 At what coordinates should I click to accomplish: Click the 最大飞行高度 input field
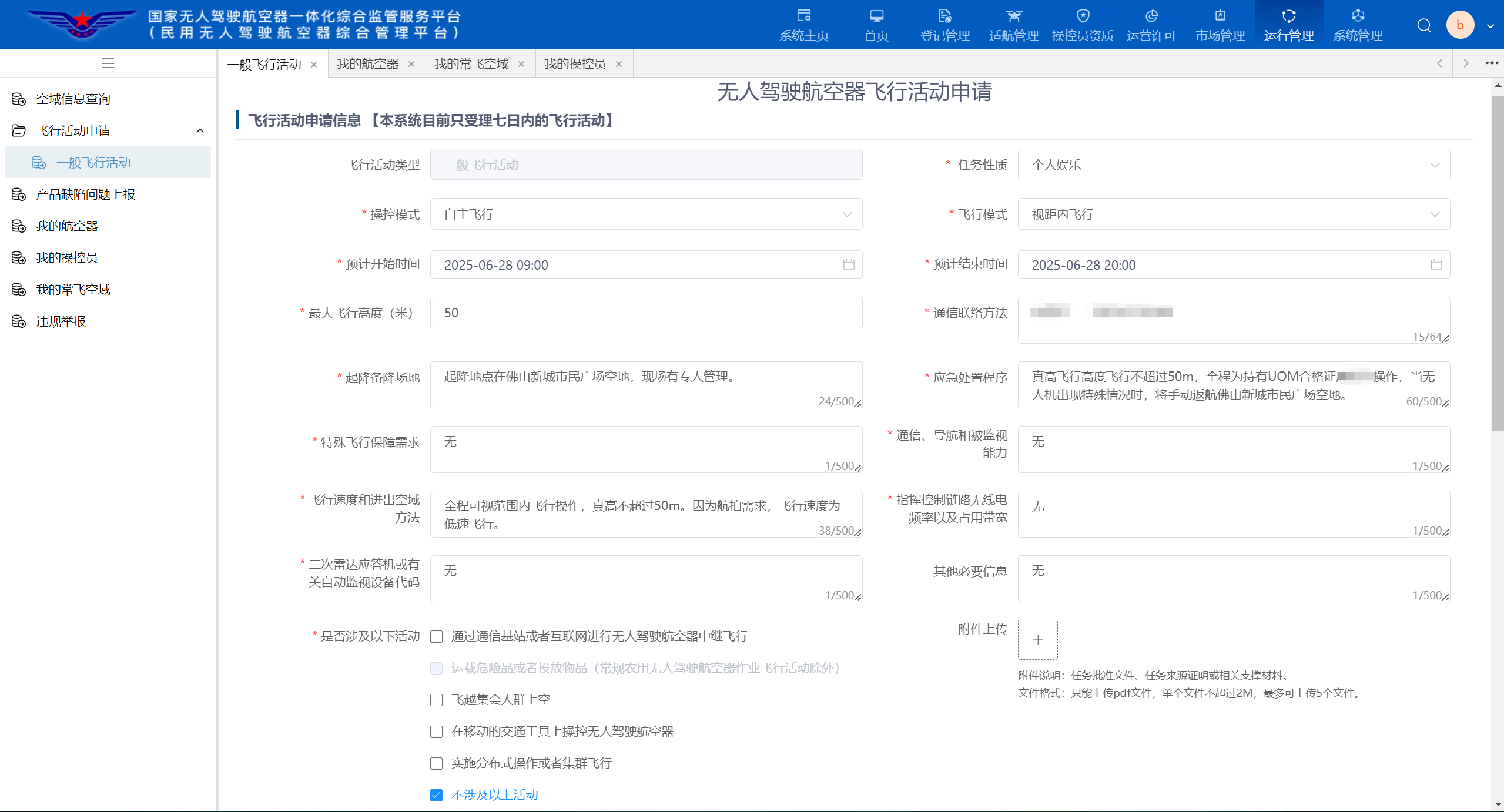tap(645, 313)
